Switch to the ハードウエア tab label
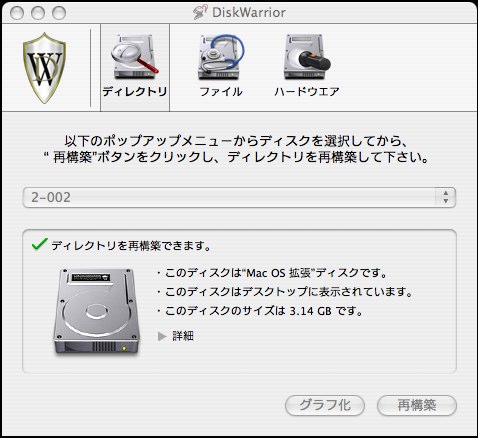 tap(307, 91)
